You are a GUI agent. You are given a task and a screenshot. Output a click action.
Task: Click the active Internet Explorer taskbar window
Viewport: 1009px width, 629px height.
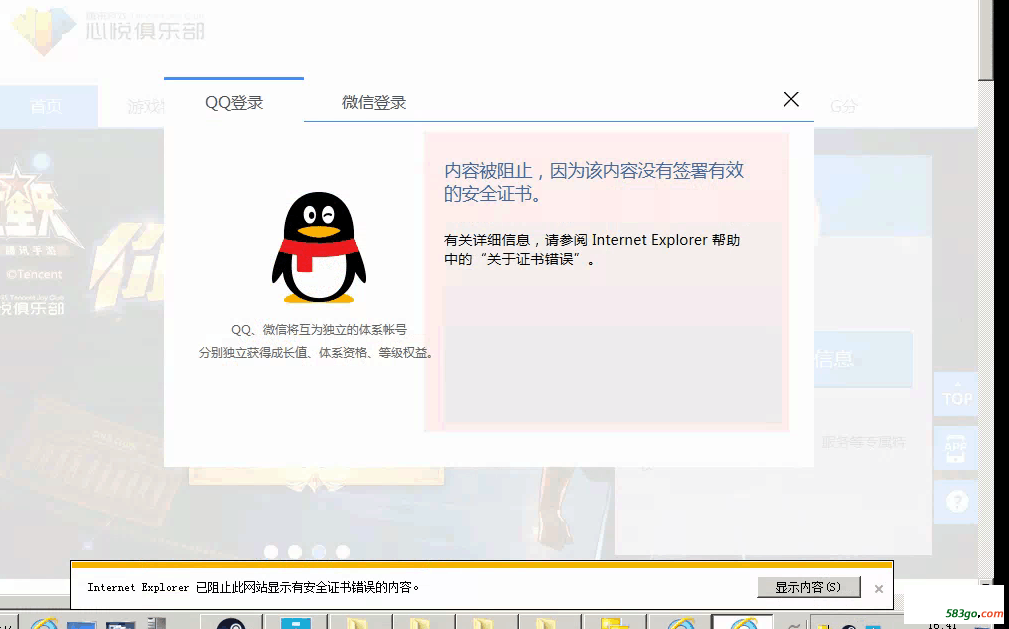[743, 622]
